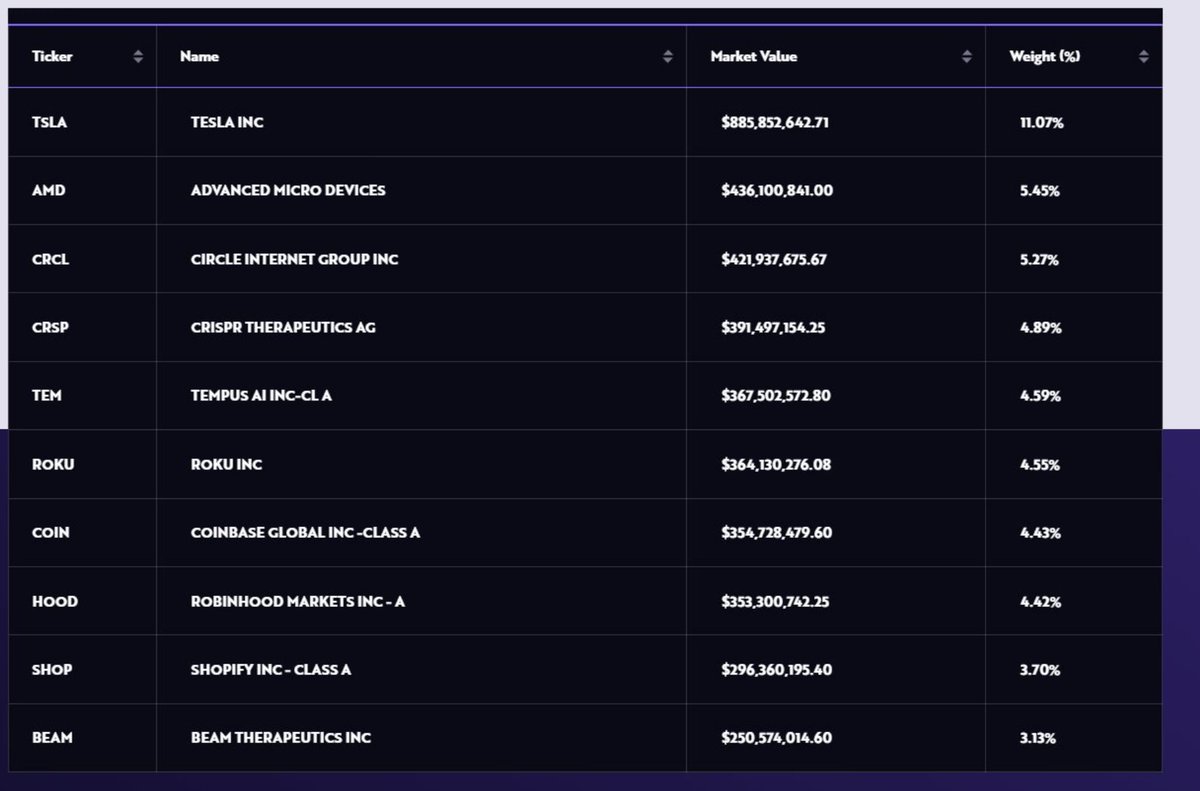Click the 3.70% weight value
The image size is (1200, 791).
[1040, 669]
